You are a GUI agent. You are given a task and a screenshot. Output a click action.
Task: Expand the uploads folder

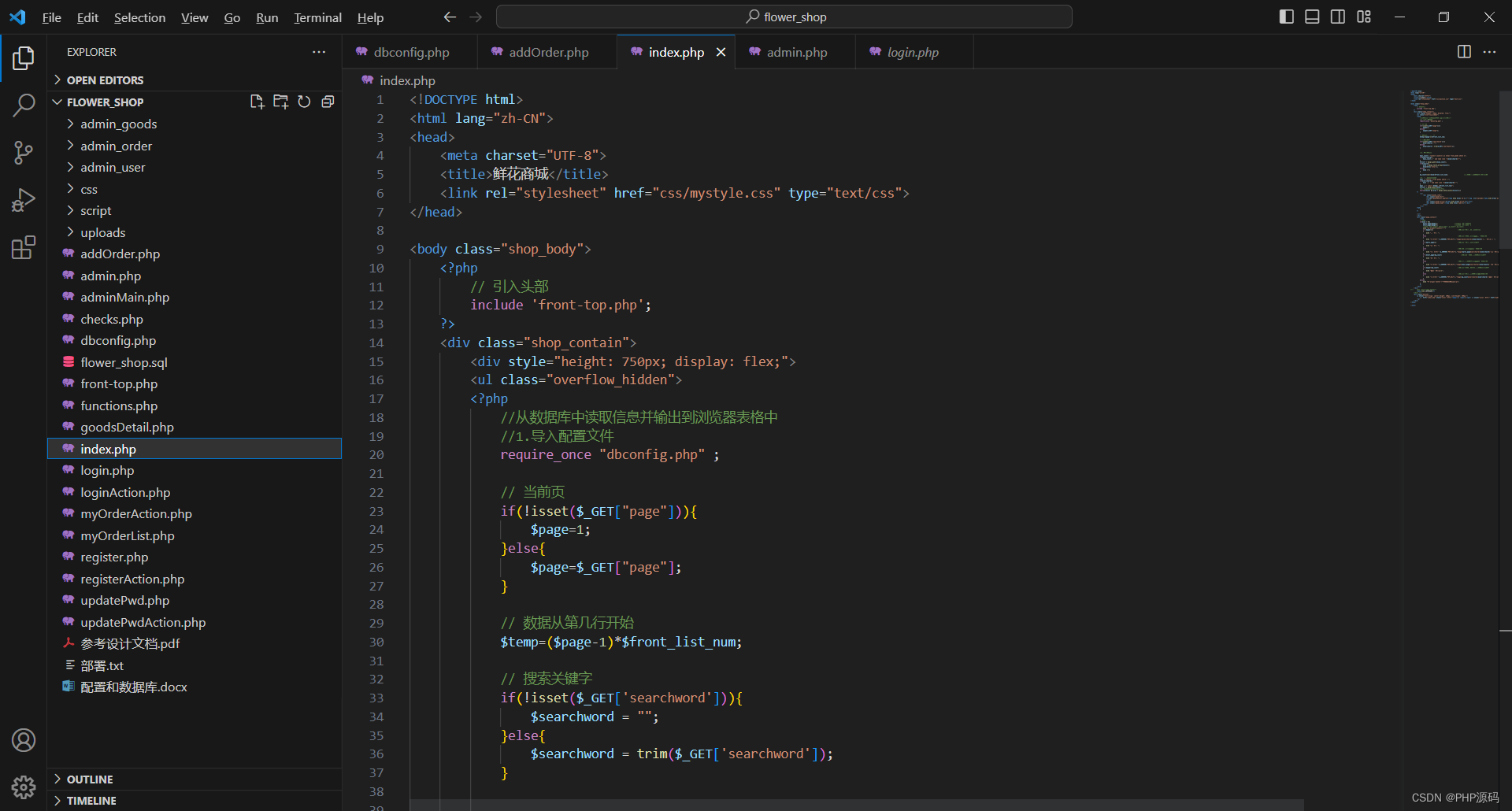tap(195, 232)
